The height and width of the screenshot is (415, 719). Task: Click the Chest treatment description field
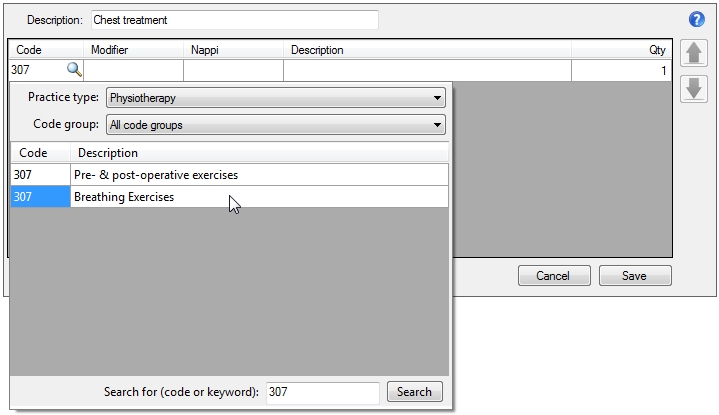pos(234,20)
